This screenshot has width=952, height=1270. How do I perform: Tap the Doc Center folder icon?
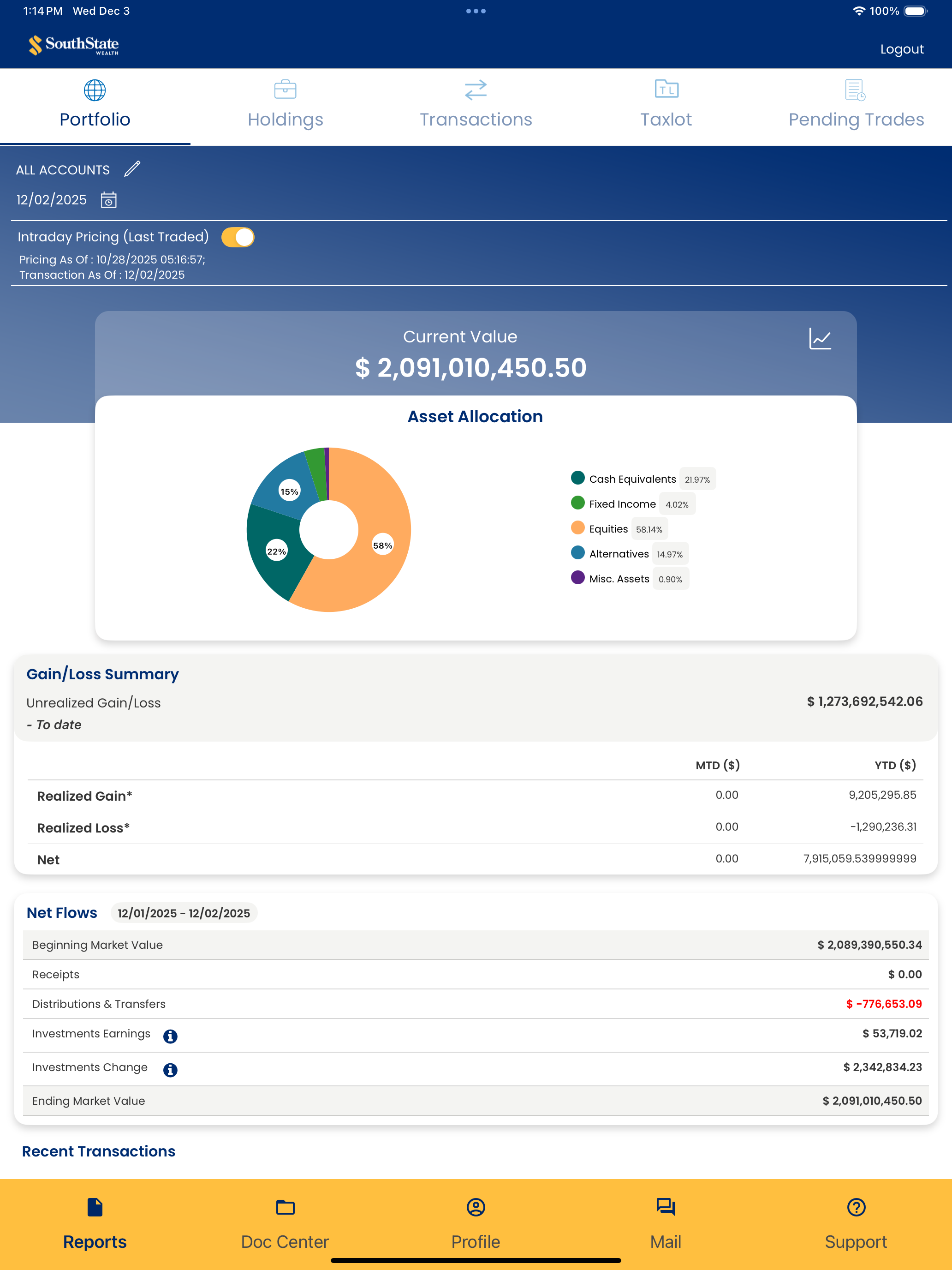tap(285, 1207)
